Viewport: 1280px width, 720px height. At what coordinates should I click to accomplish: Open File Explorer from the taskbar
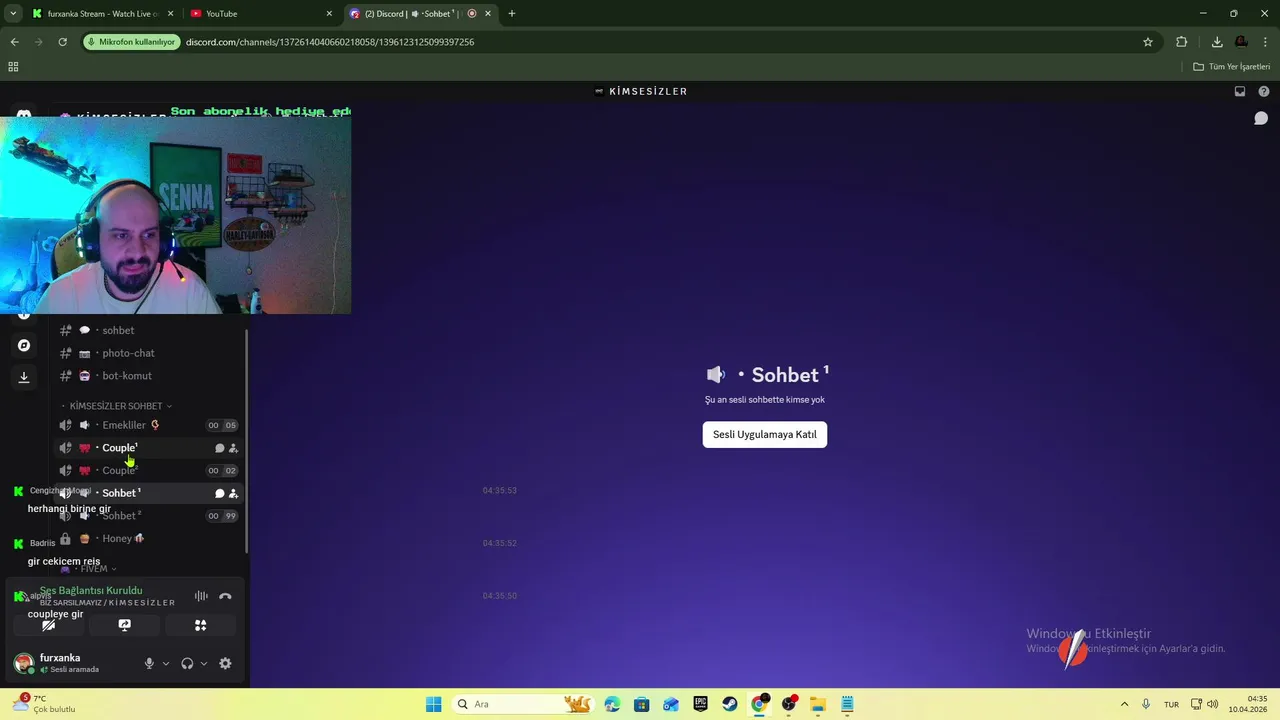pos(817,704)
